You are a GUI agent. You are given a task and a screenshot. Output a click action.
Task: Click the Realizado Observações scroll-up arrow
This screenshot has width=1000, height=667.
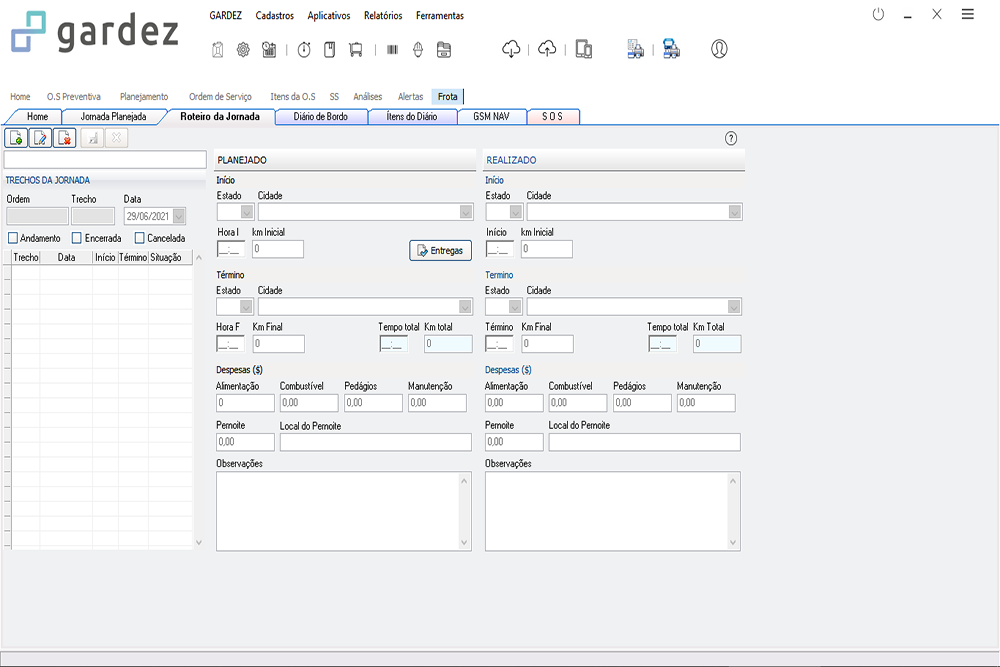733,481
